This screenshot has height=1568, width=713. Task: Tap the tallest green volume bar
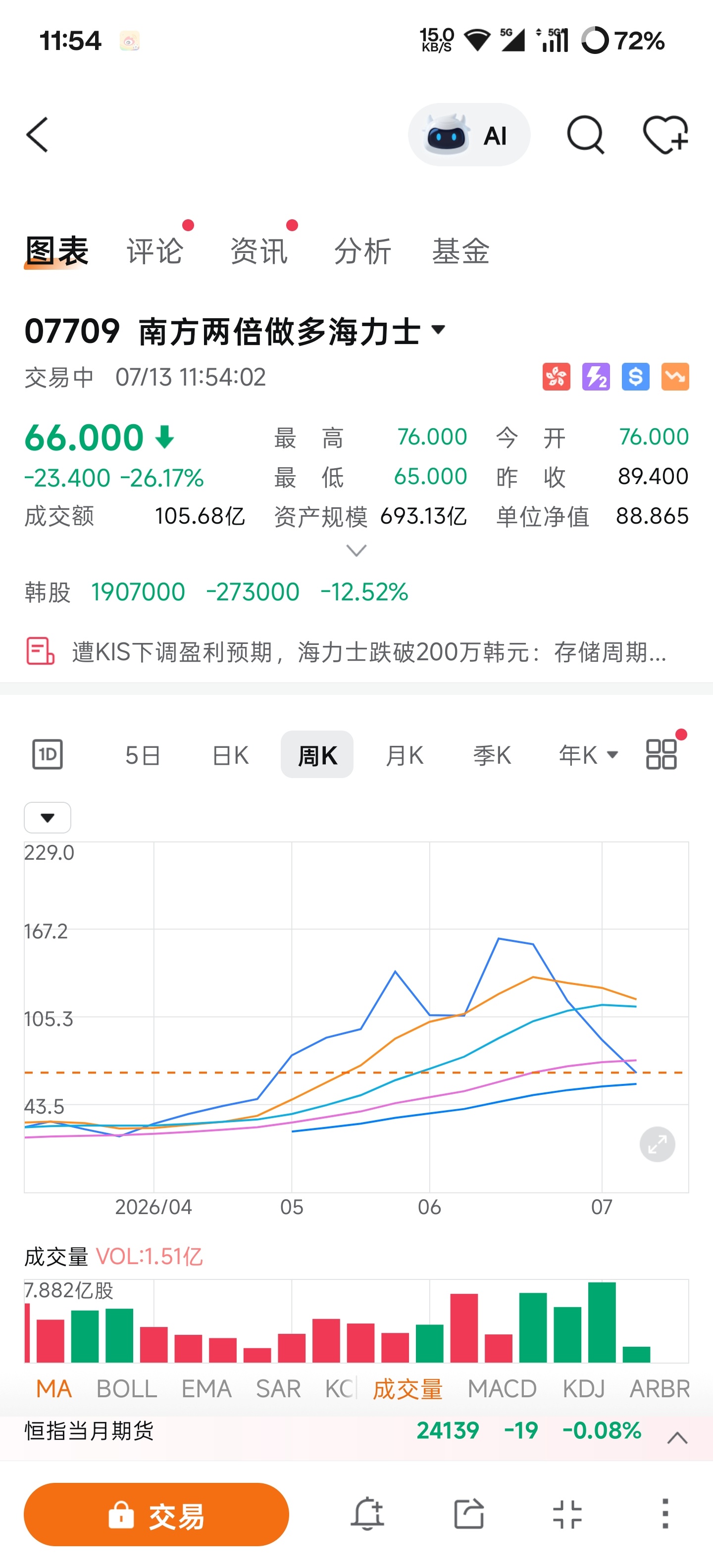602,1322
